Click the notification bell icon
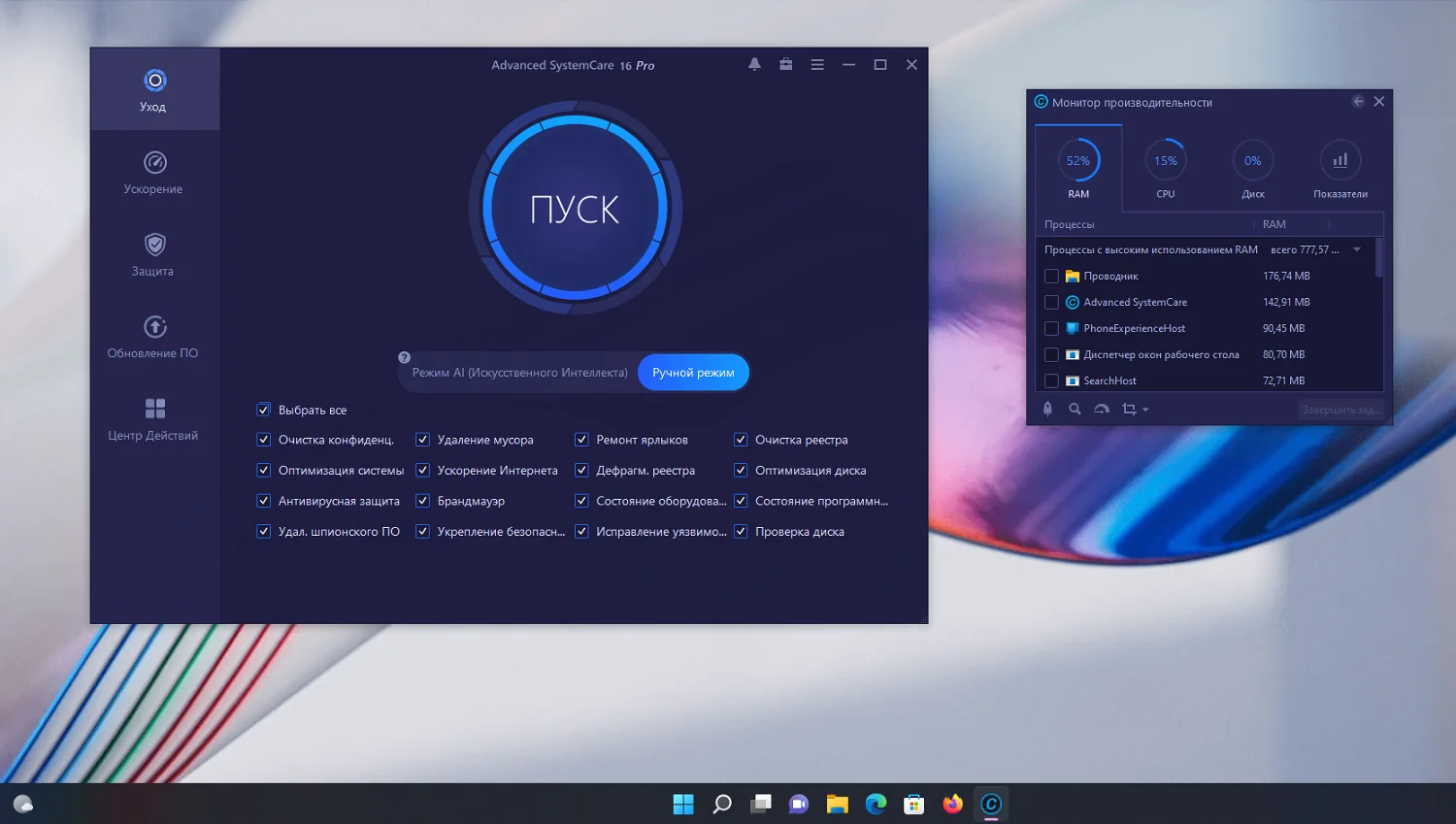Viewport: 1456px width, 824px height. [x=754, y=65]
